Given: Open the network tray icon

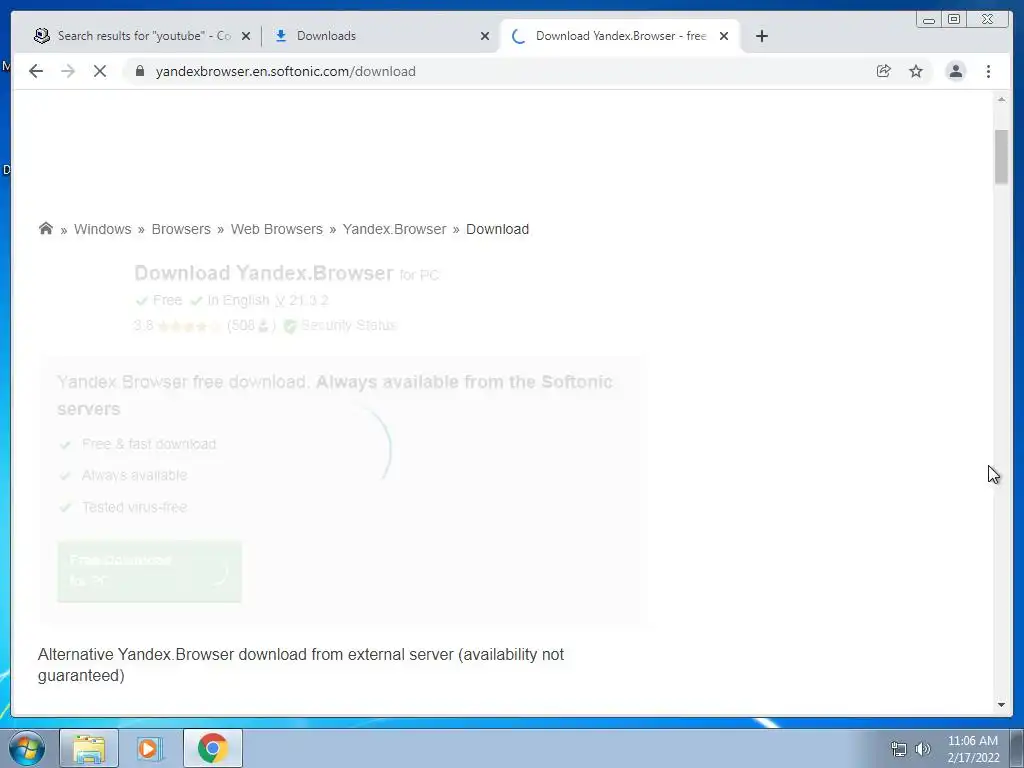Looking at the screenshot, I should tap(899, 748).
